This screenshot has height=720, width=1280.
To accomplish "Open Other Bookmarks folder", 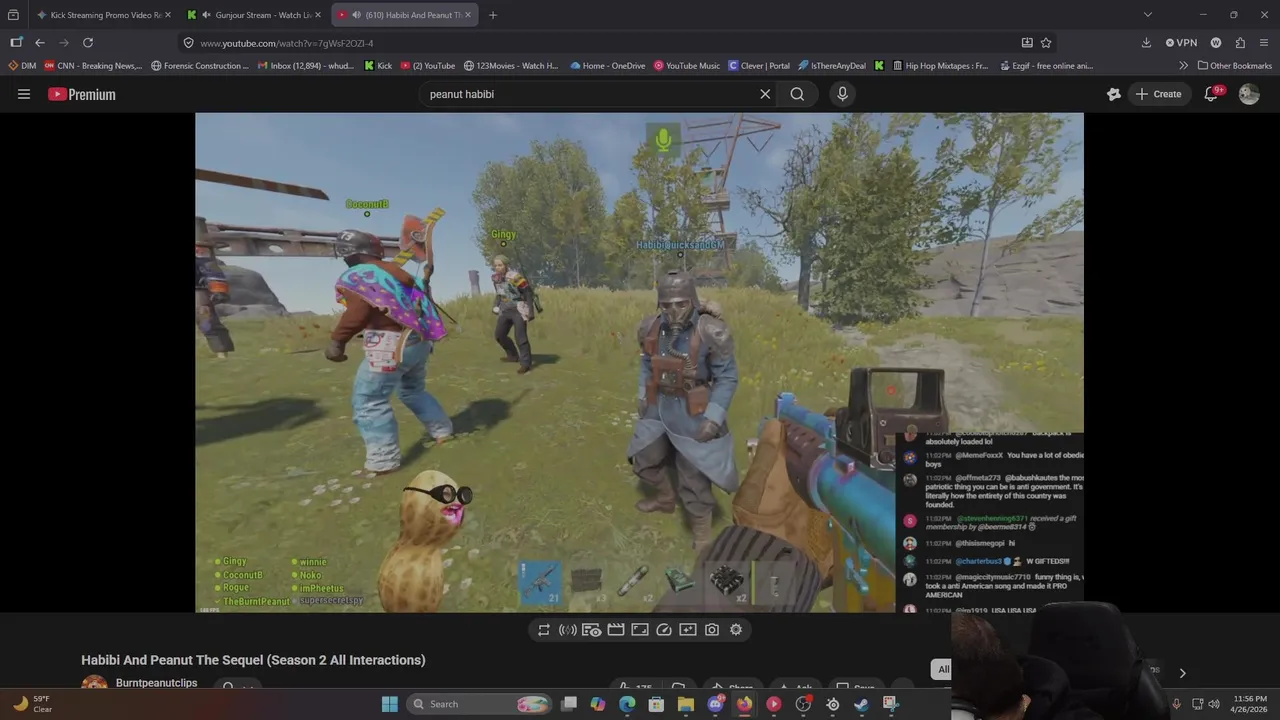I will [1234, 66].
